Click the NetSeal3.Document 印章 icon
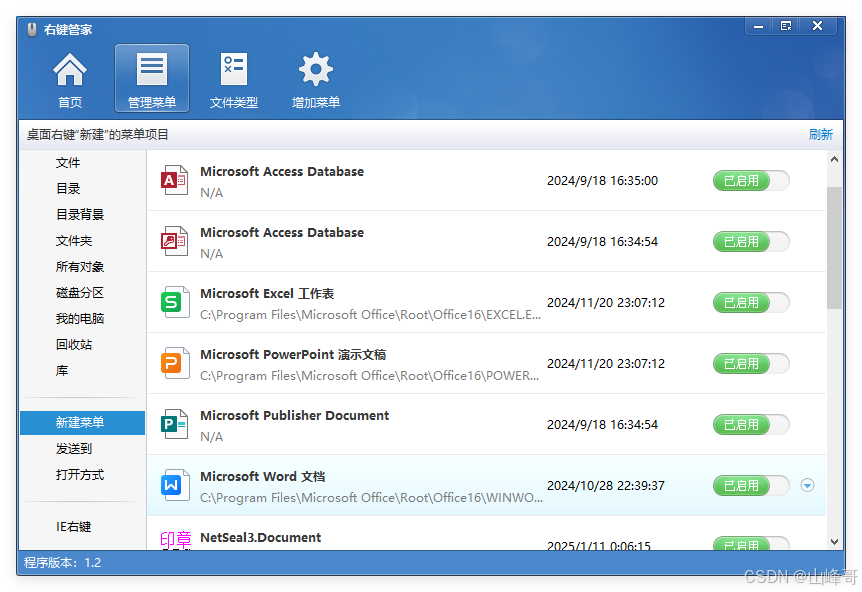The height and width of the screenshot is (592, 862). click(175, 540)
